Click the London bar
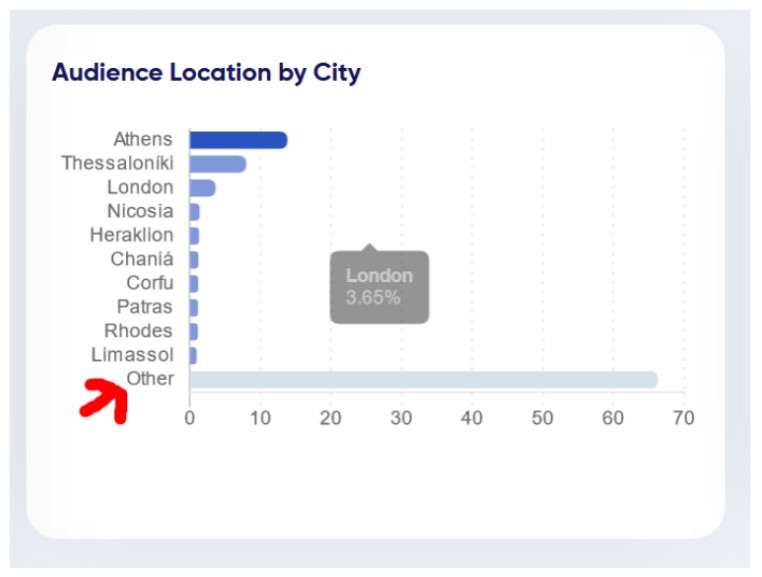 203,188
